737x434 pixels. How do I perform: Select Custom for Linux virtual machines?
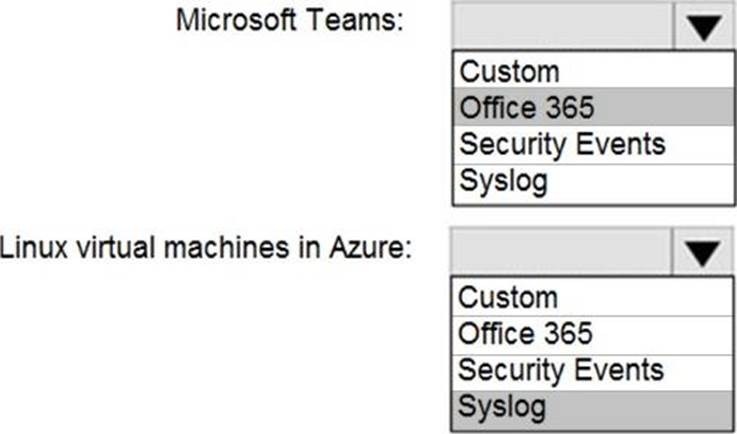pos(592,297)
